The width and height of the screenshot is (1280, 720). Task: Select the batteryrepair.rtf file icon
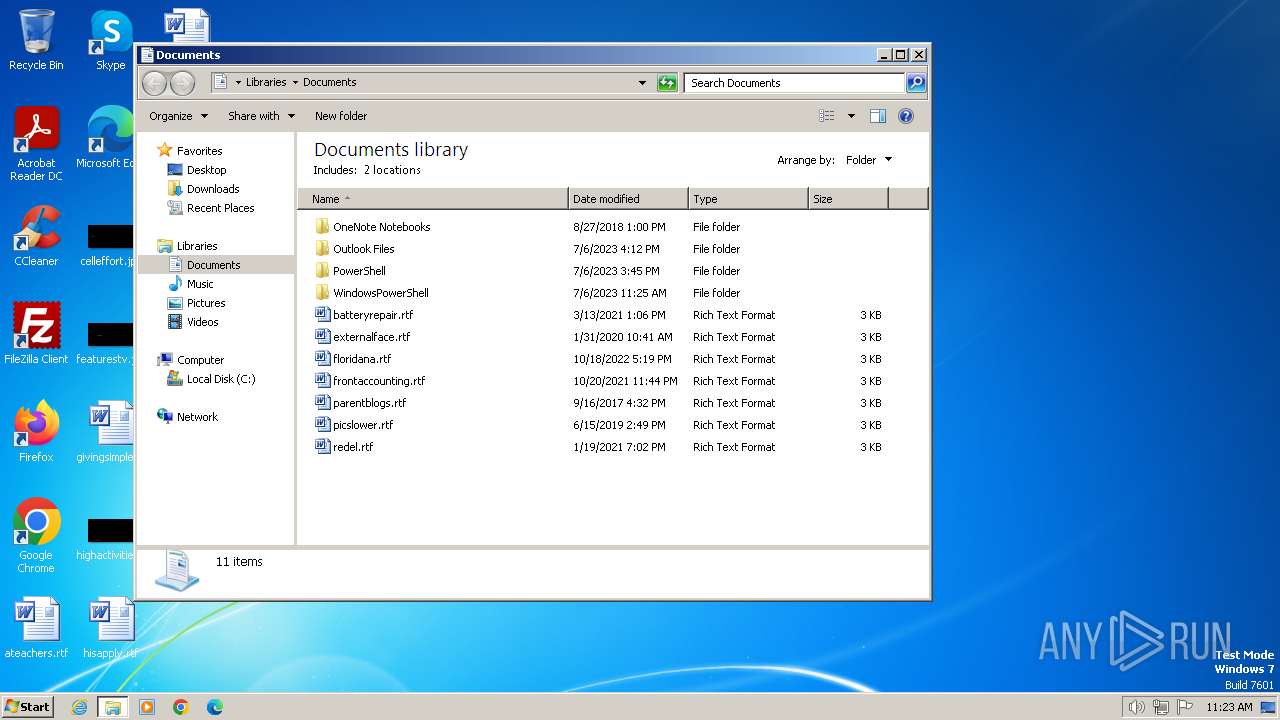(322, 315)
